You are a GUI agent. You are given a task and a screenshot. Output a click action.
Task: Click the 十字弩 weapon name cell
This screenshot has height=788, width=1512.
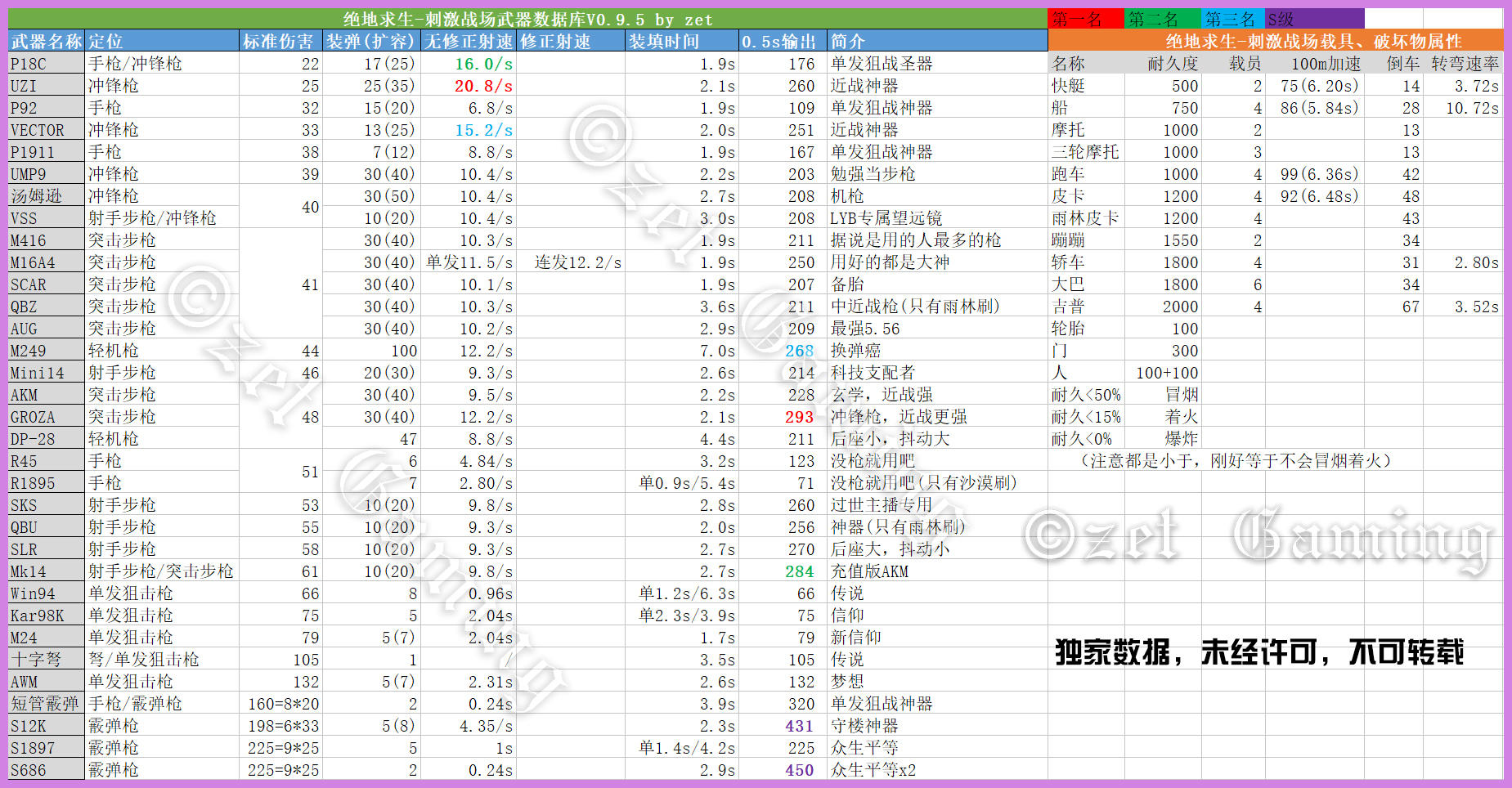pyautogui.click(x=47, y=660)
